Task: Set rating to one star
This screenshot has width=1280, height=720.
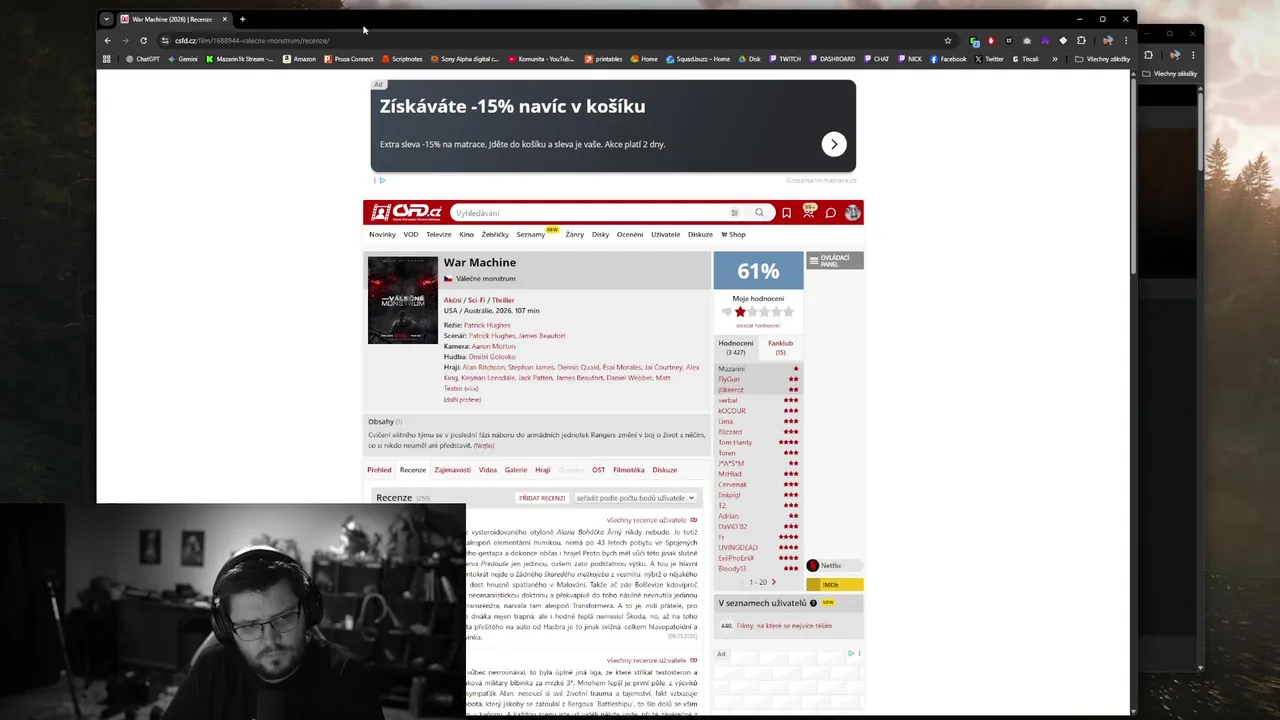Action: [740, 312]
